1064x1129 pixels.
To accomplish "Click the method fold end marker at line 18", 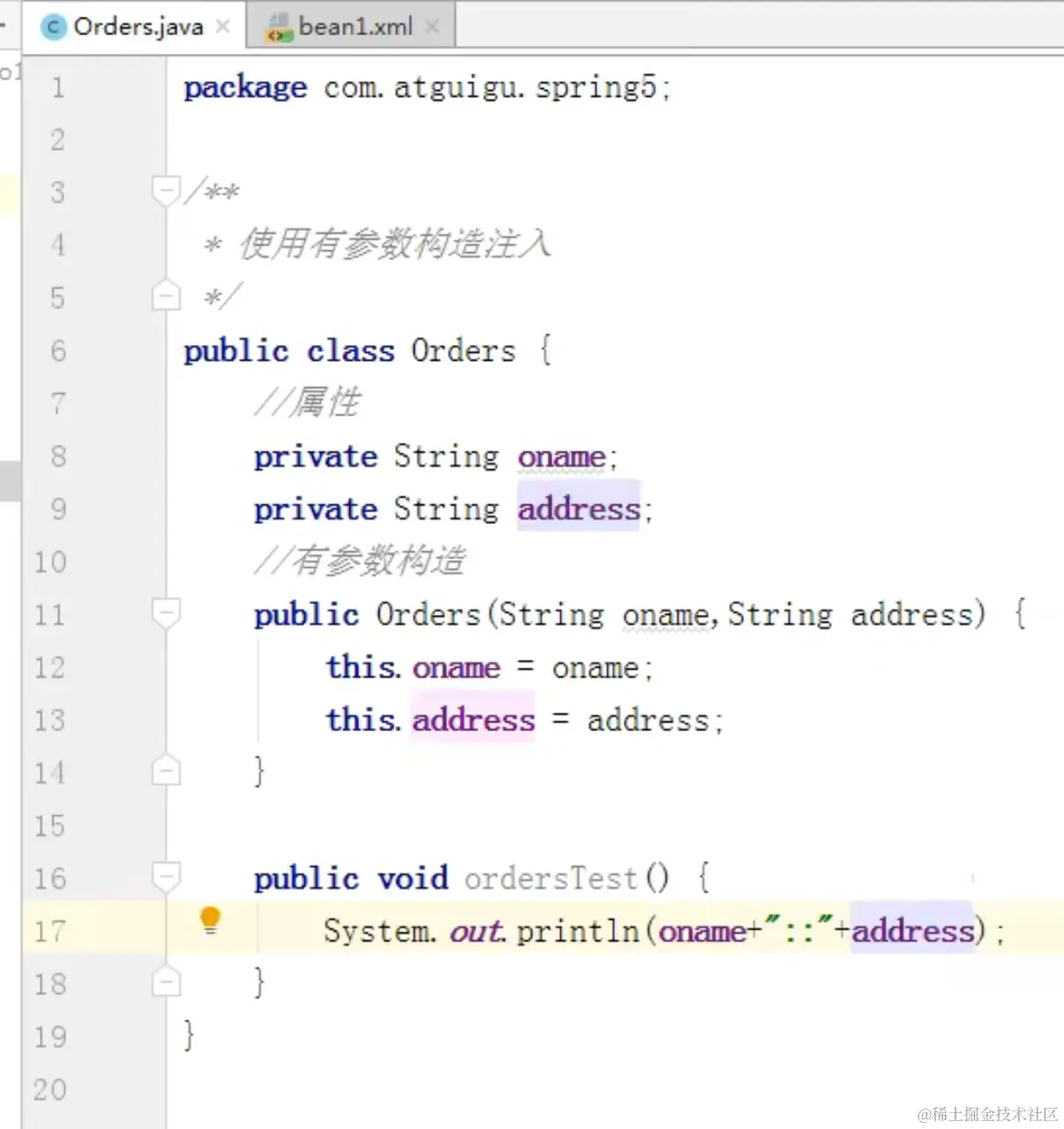I will (166, 982).
